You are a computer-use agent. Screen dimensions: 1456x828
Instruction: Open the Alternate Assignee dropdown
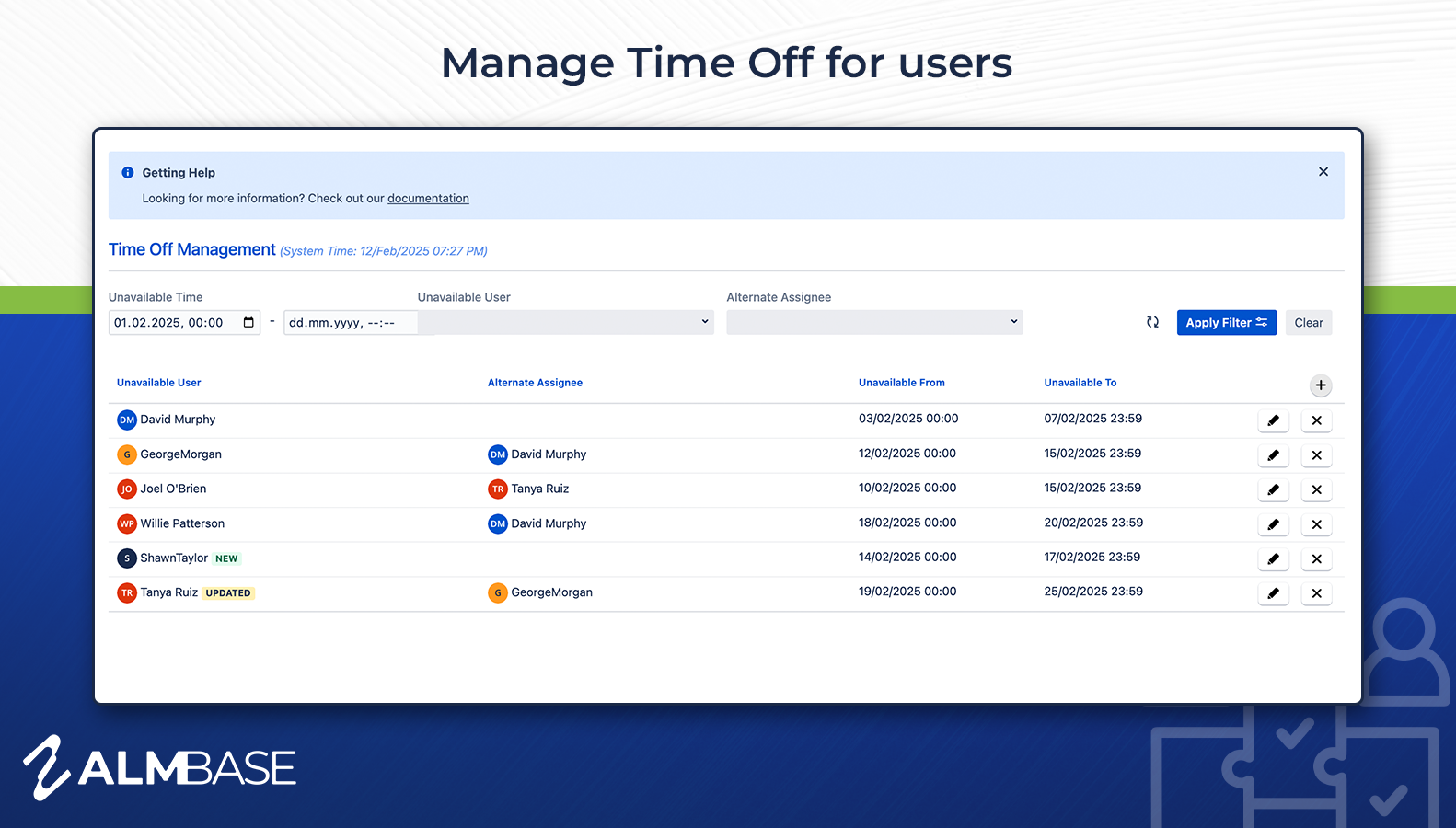(874, 322)
